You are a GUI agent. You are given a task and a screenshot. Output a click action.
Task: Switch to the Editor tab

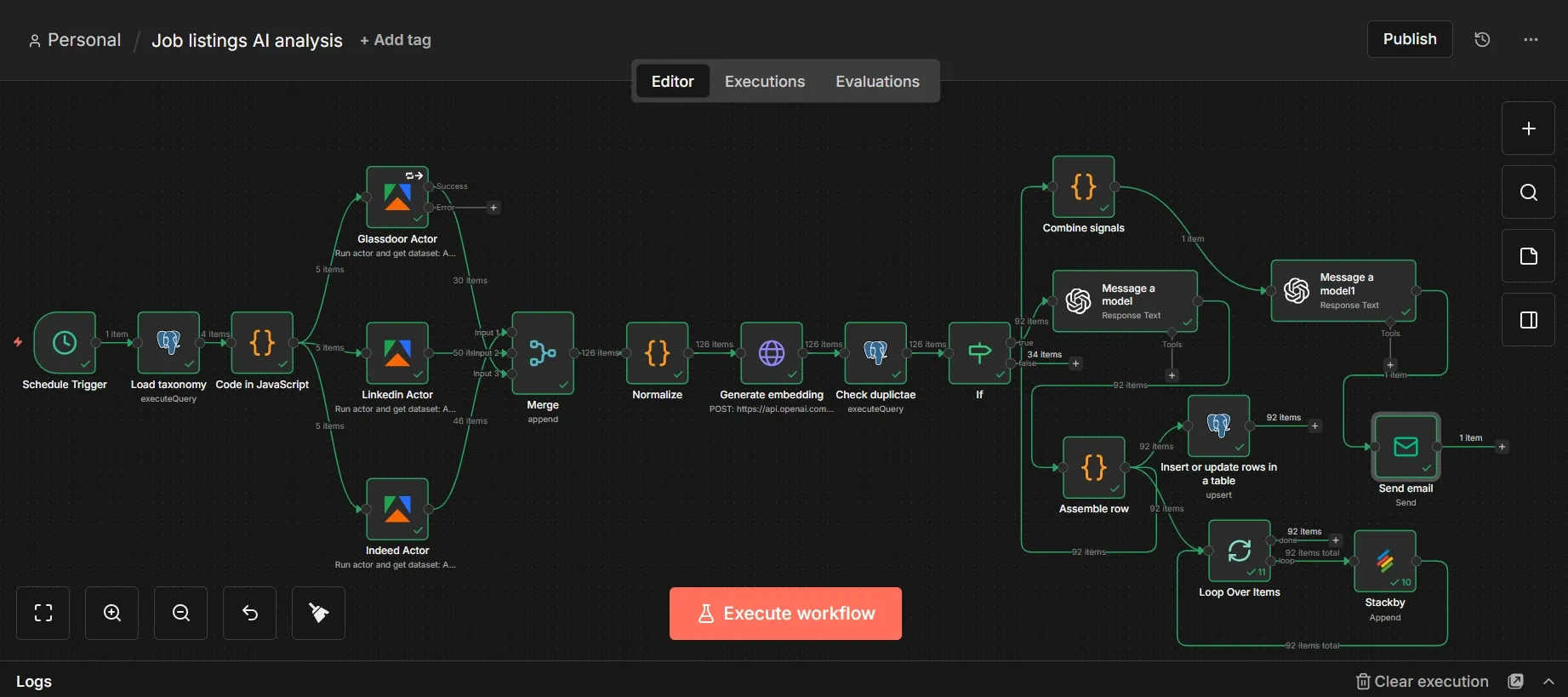(x=672, y=81)
